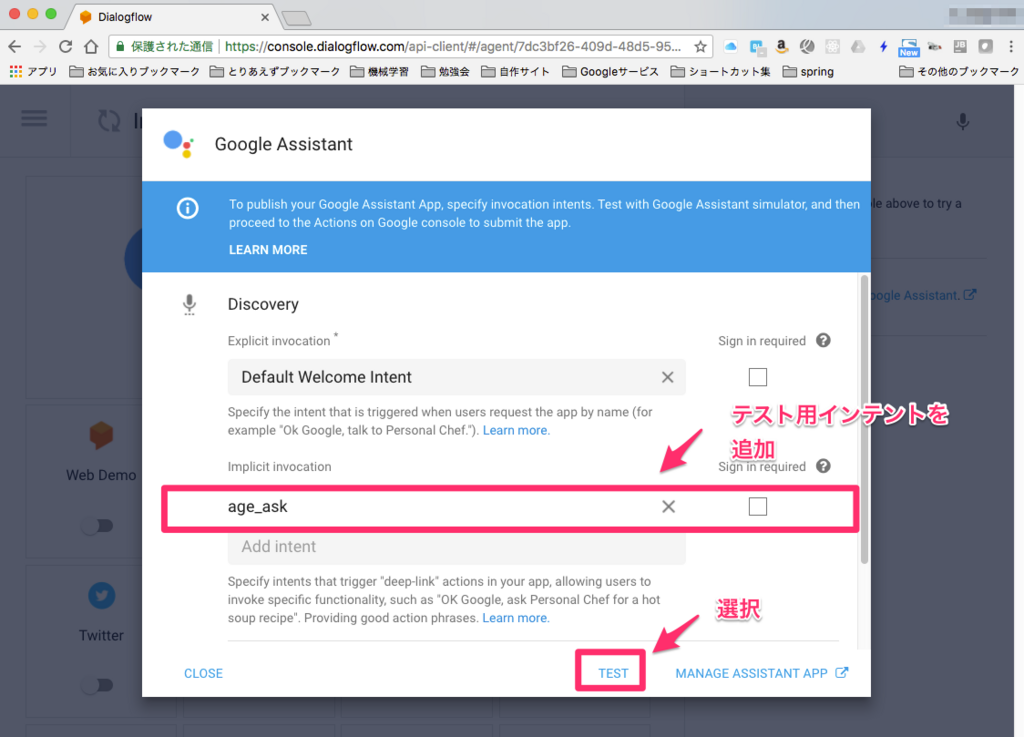Bookmark this page with star icon
The height and width of the screenshot is (737, 1024).
pos(700,46)
